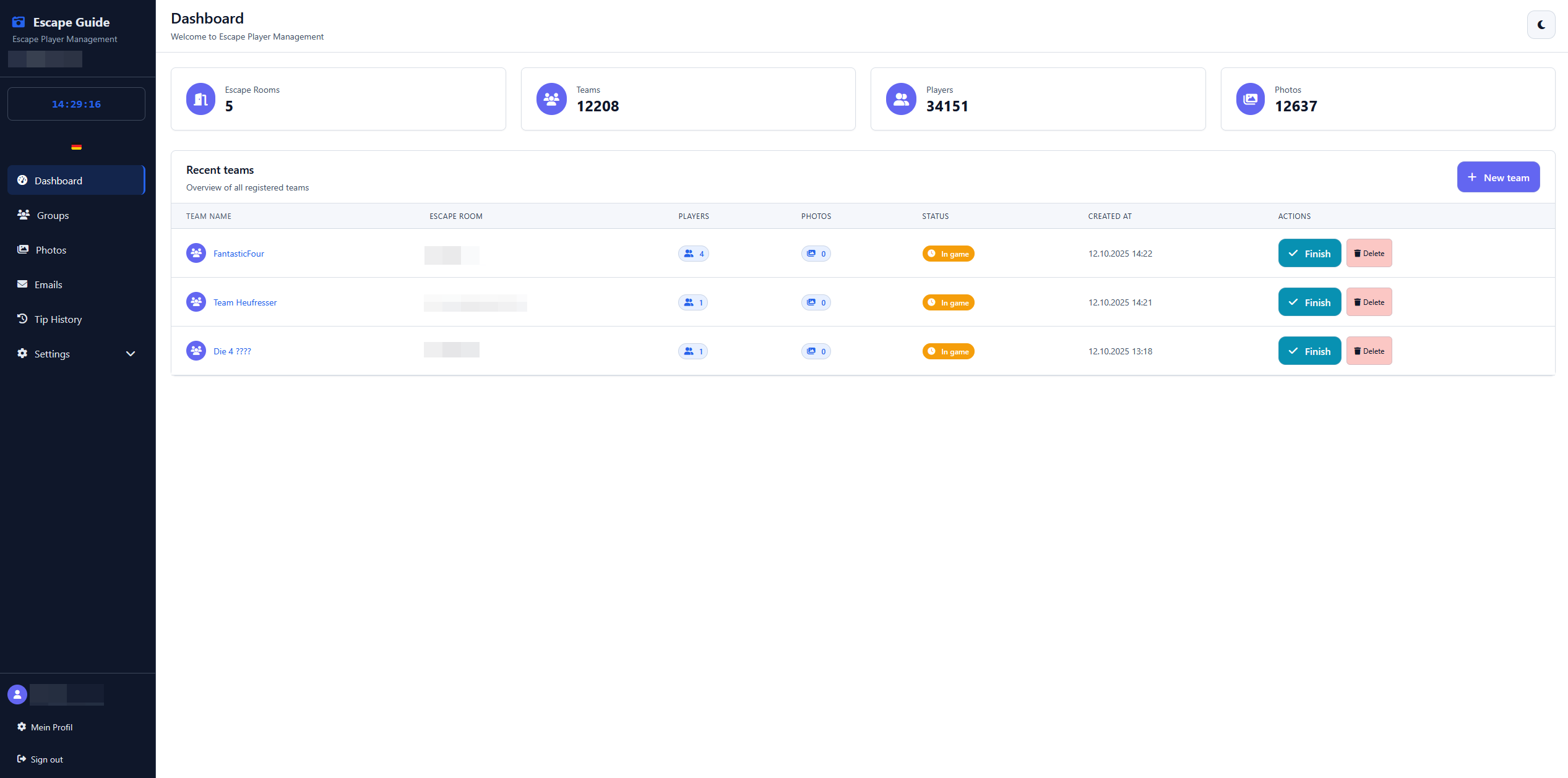Click the team avatar next to FantasticFour
Screen dimensions: 1568x778
(196, 253)
